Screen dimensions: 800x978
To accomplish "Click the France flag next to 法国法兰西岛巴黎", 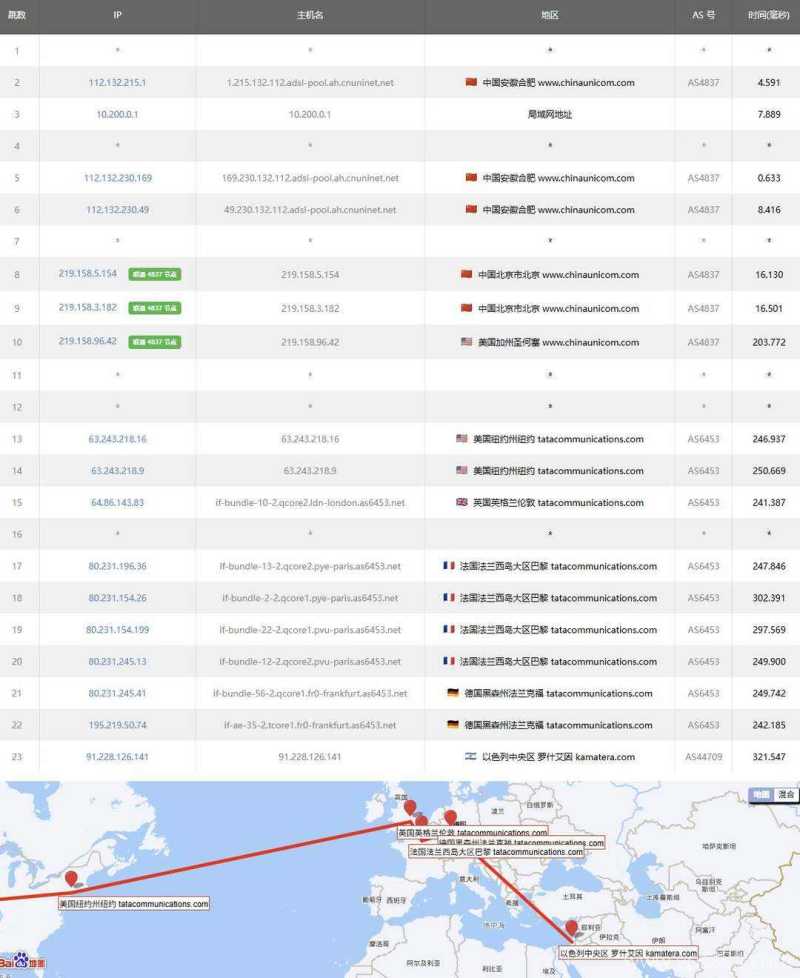I will pyautogui.click(x=447, y=566).
